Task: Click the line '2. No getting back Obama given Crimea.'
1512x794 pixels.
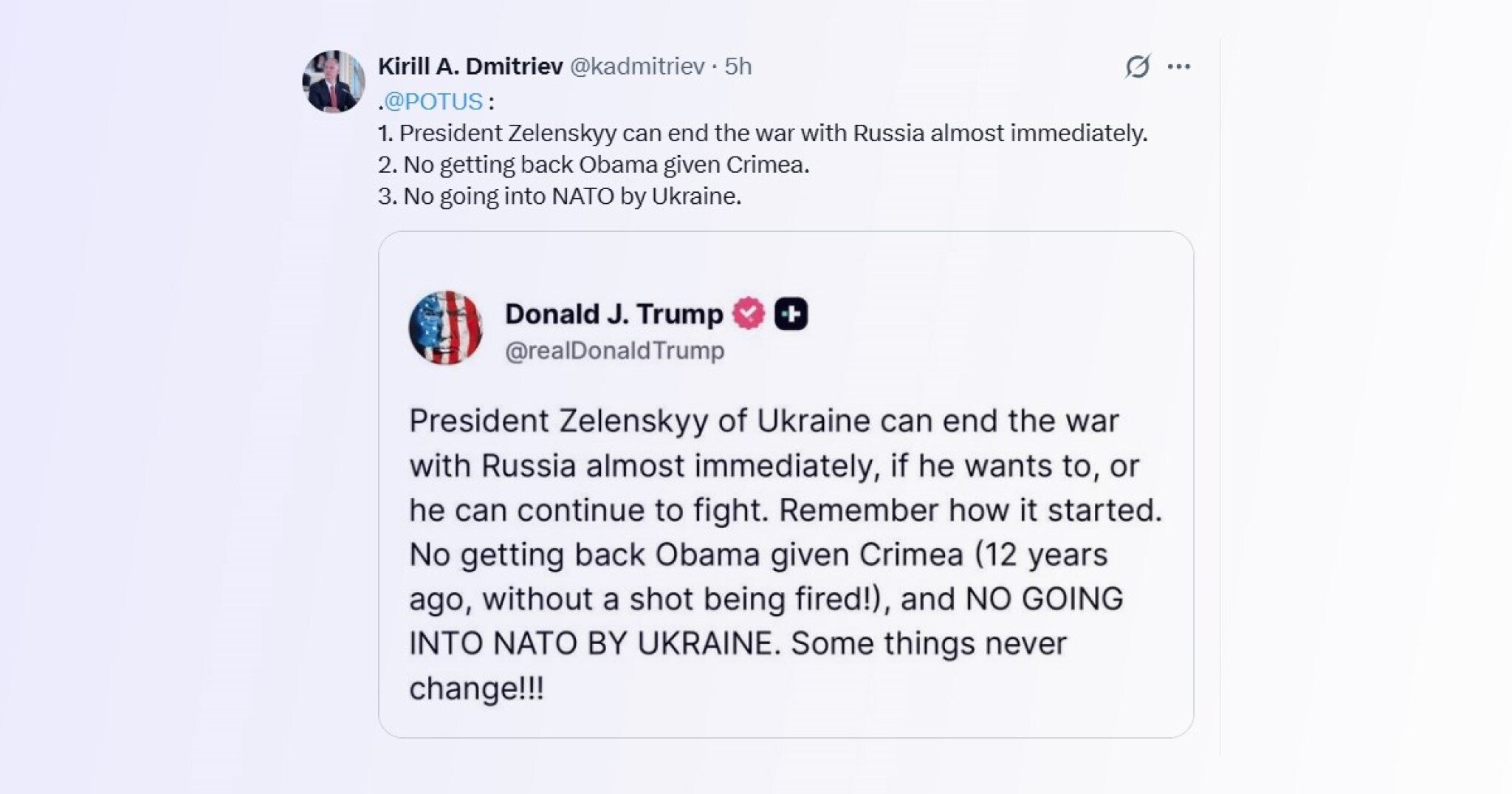Action: point(594,165)
